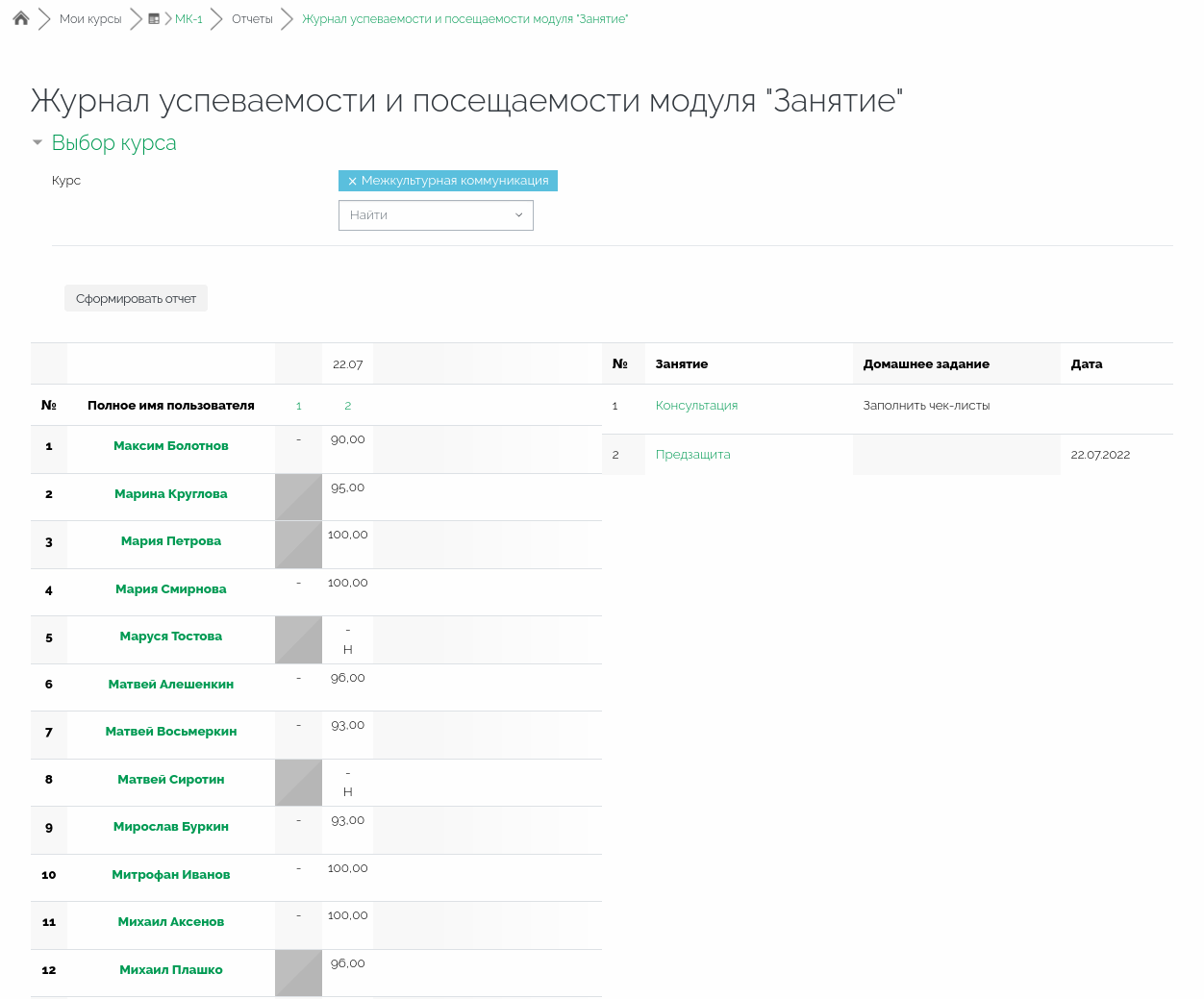Open МК-1 course link
This screenshot has width=1204, height=999.
(x=188, y=19)
